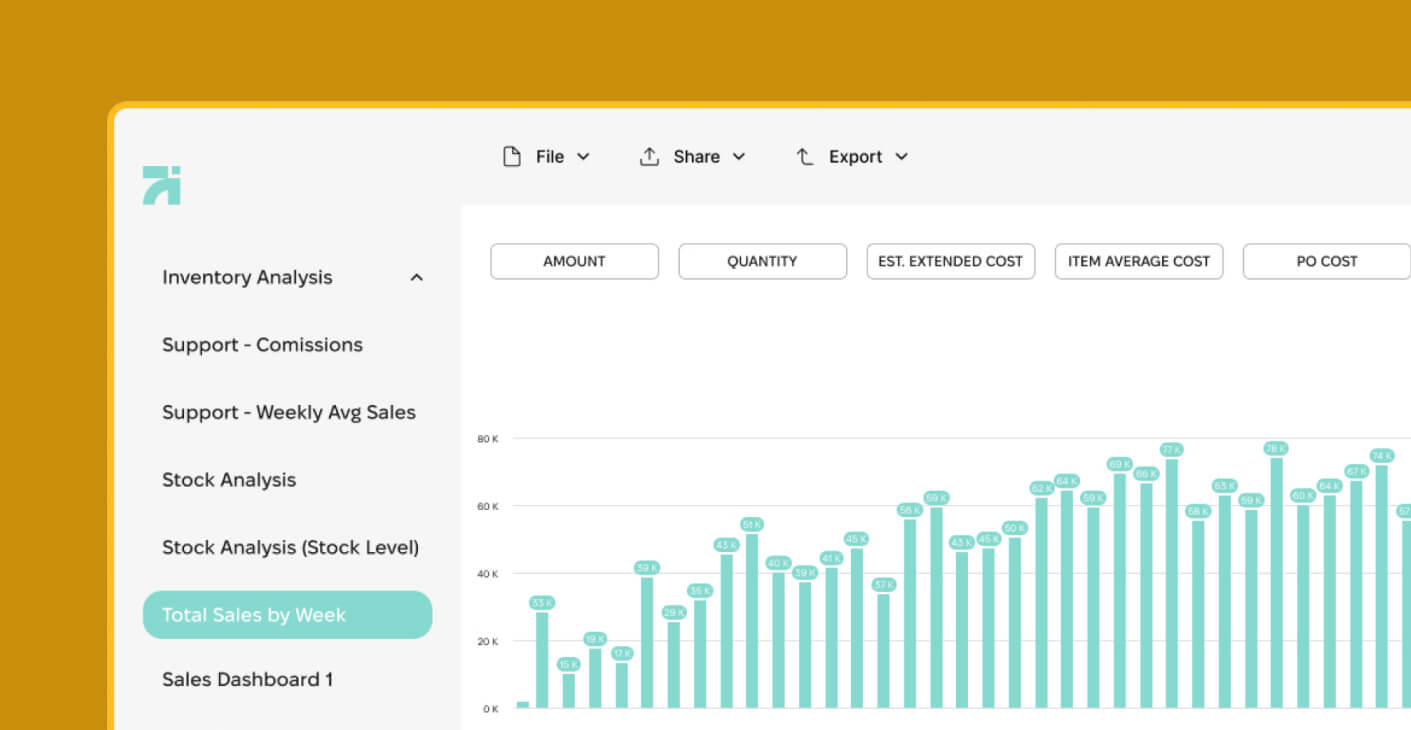Click the 78 K bar label
Screen dimensions: 1411x730
(x=1275, y=448)
